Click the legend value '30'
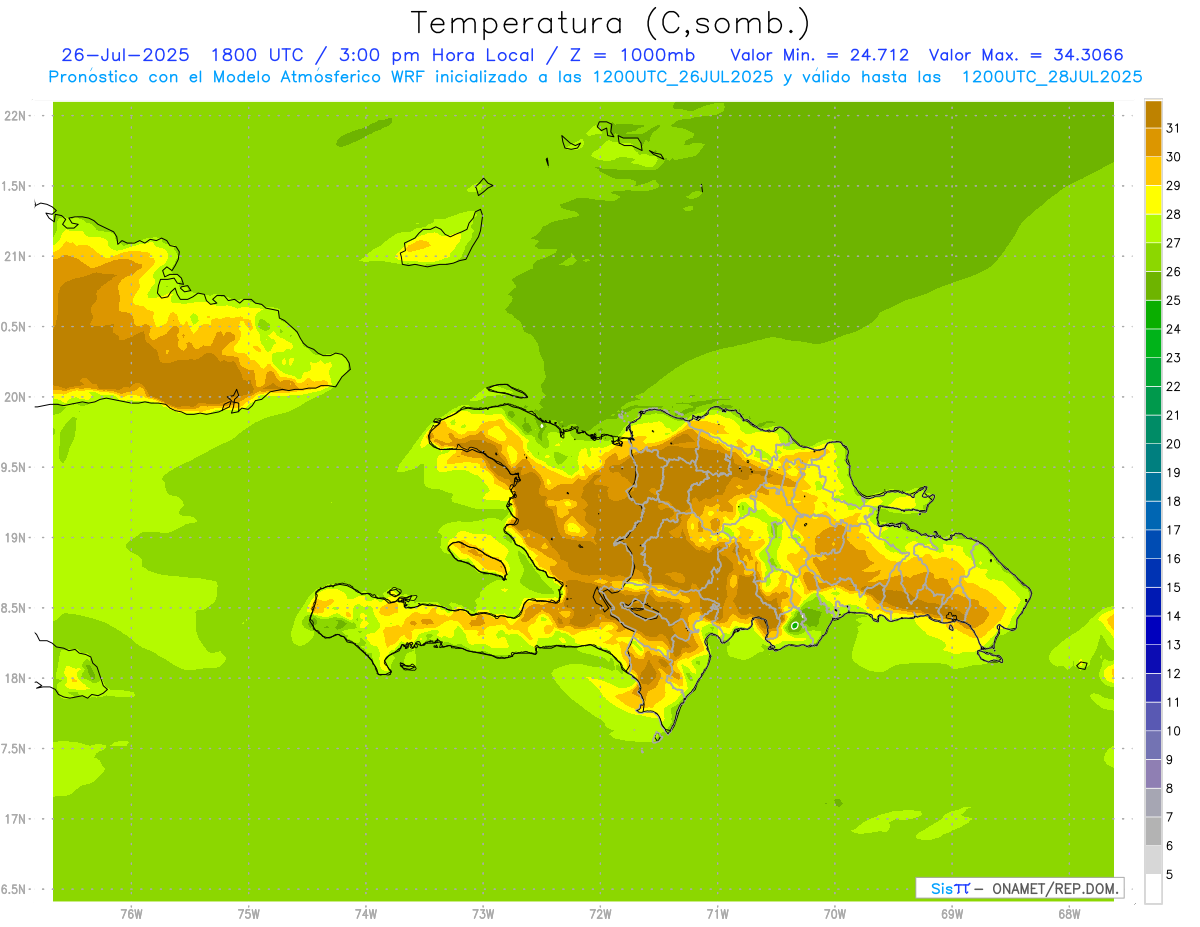The height and width of the screenshot is (927, 1200). coord(1174,157)
